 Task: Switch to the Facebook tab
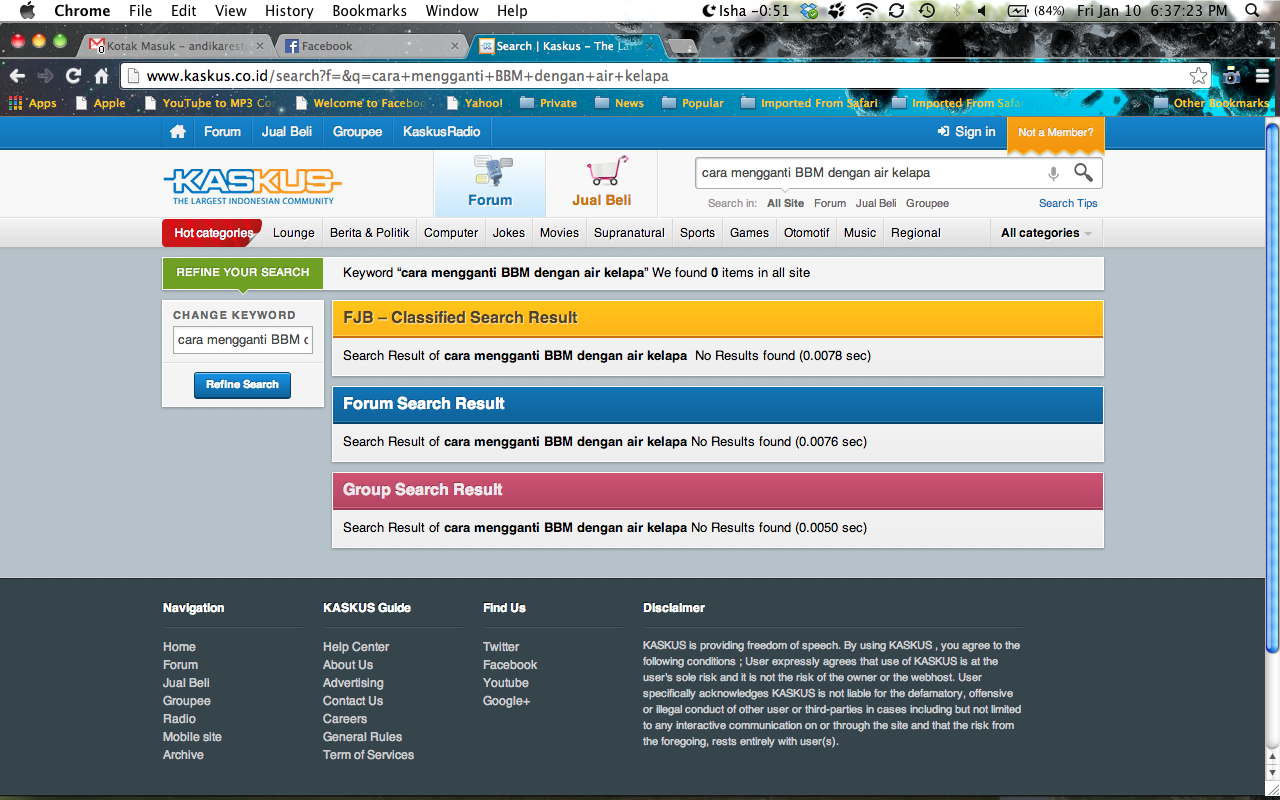click(372, 46)
